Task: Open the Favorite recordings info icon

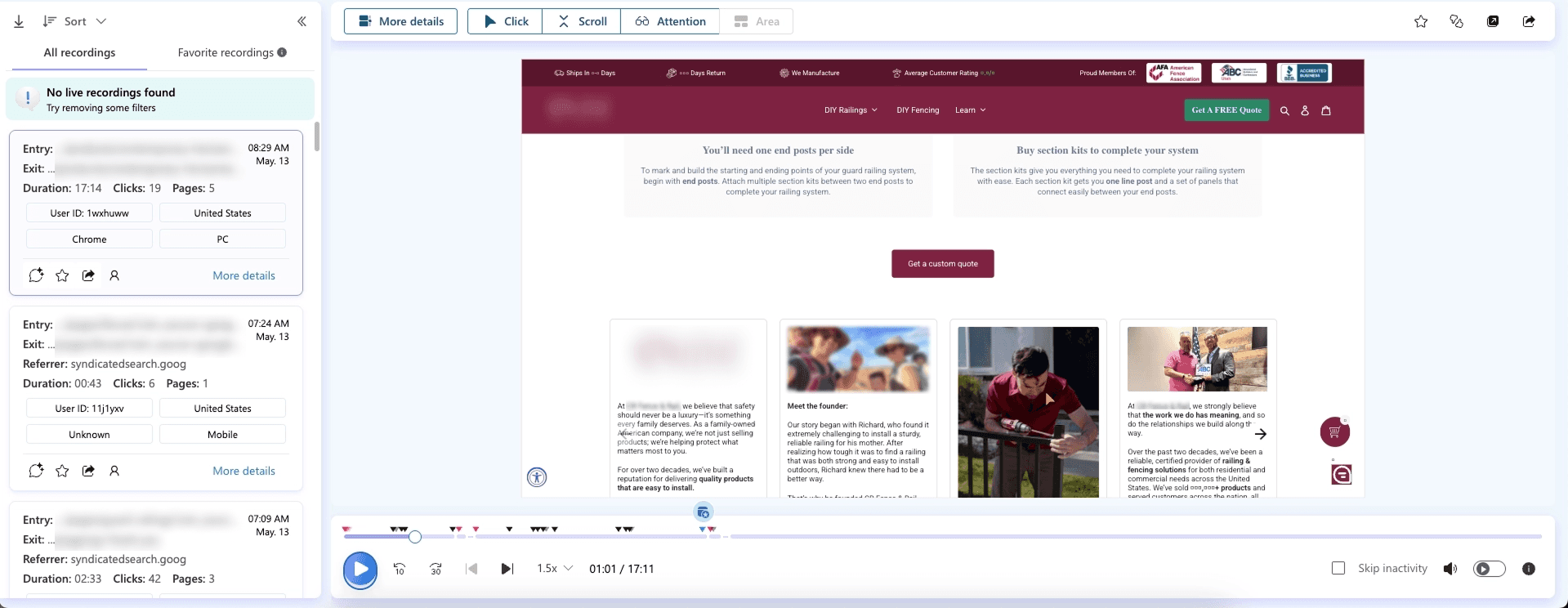Action: [x=282, y=52]
